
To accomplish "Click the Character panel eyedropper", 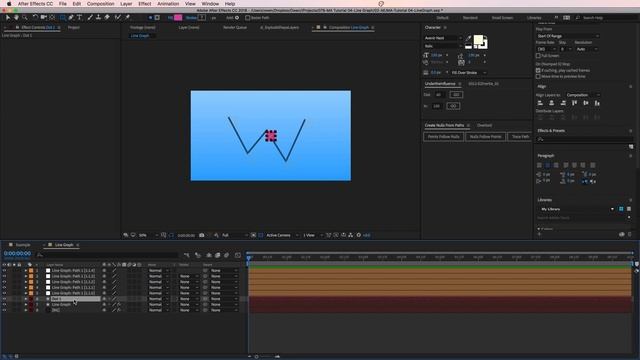I will (x=468, y=38).
